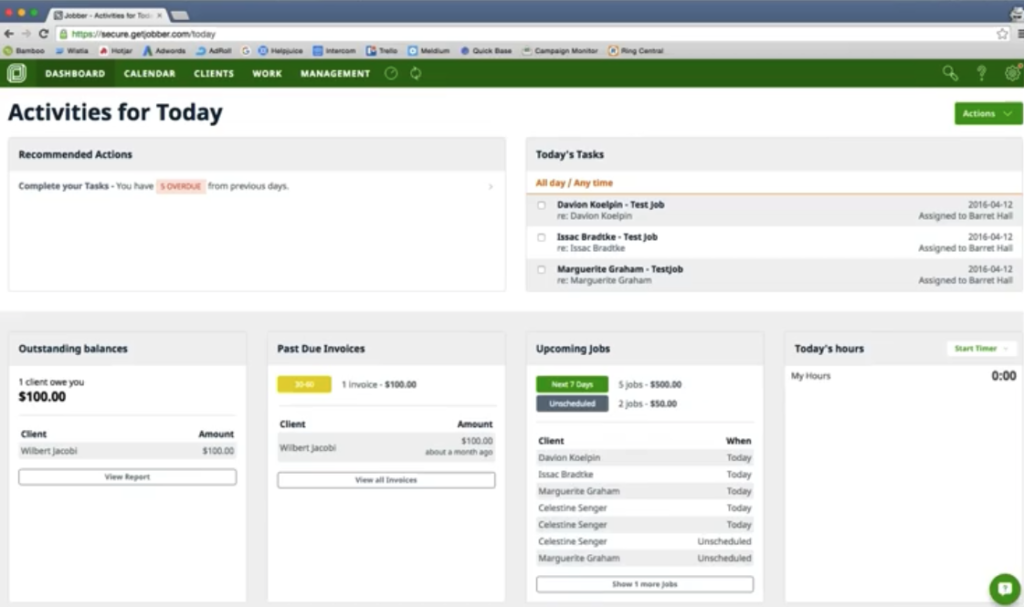Click the browser address bar
This screenshot has height=607, width=1024.
[522, 33]
